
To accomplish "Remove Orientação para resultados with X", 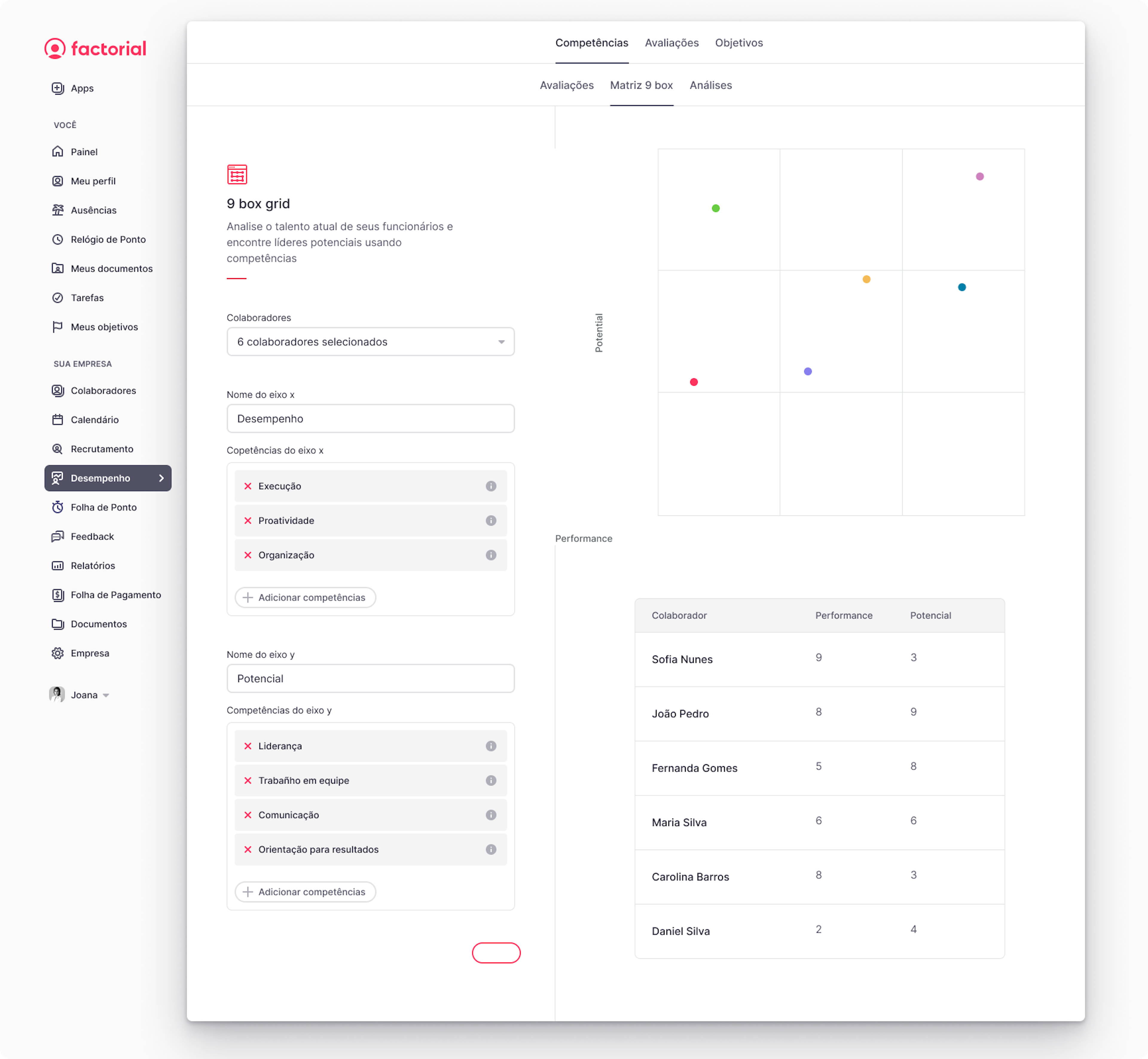I will tap(248, 850).
